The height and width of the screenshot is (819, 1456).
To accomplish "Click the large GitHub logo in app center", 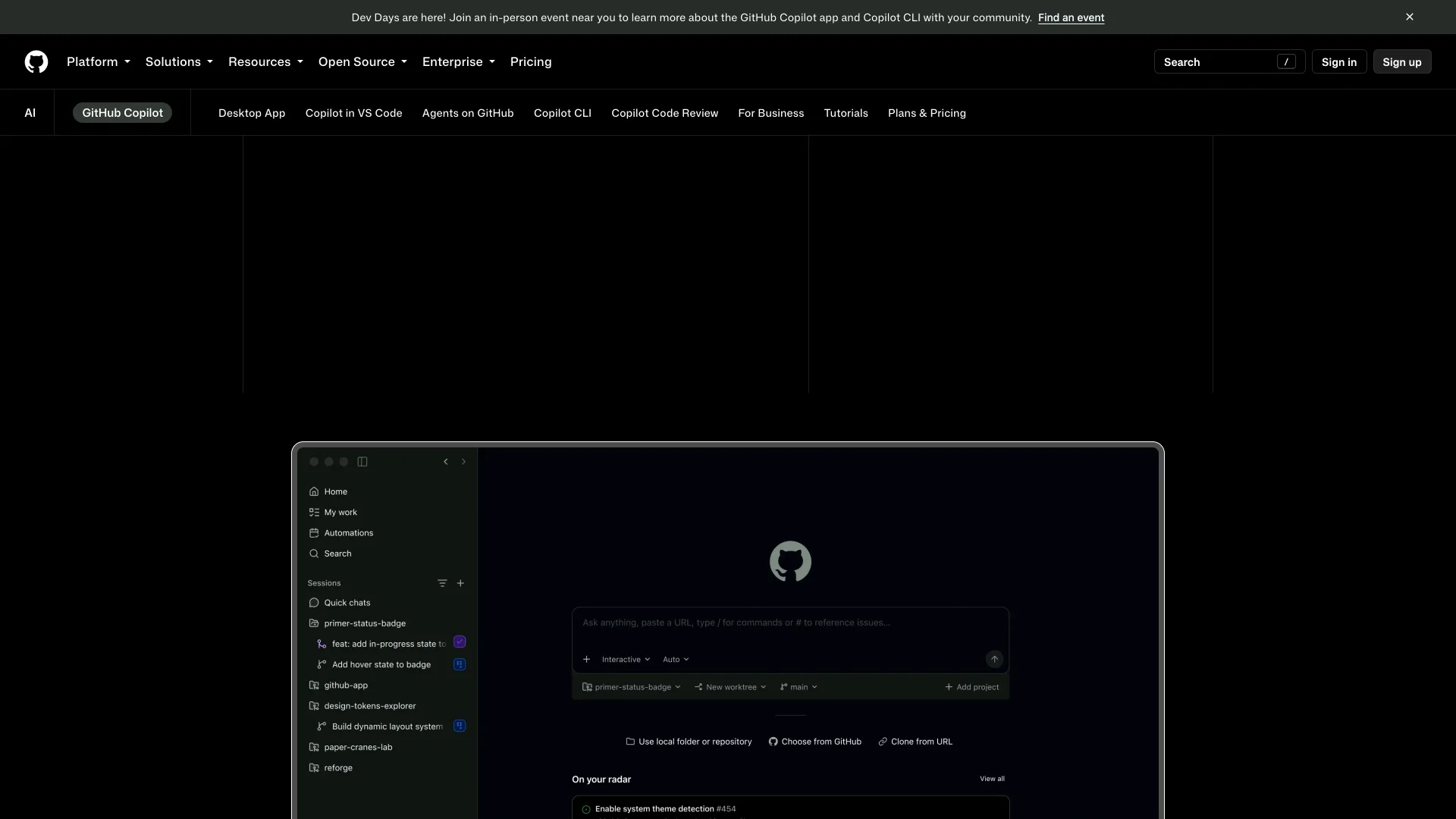I will pos(790,561).
